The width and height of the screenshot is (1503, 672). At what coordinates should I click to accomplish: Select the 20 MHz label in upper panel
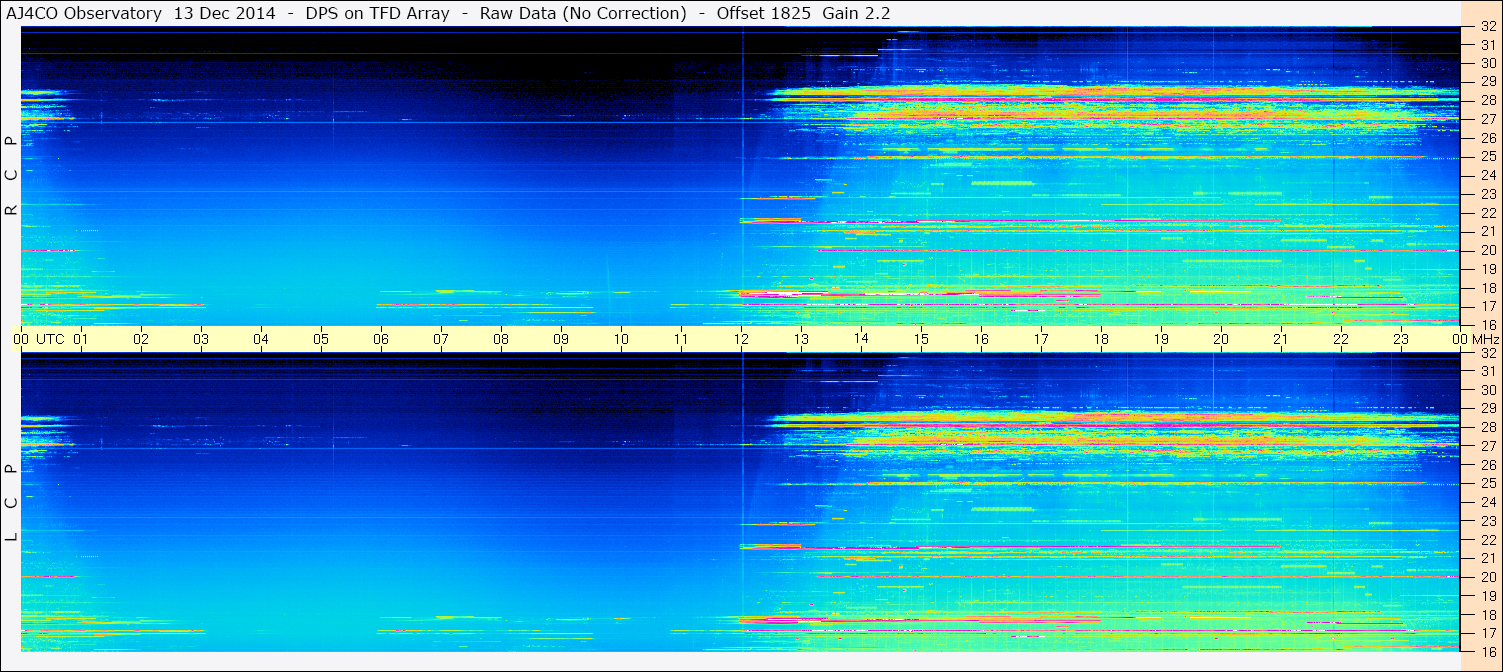click(x=1487, y=250)
